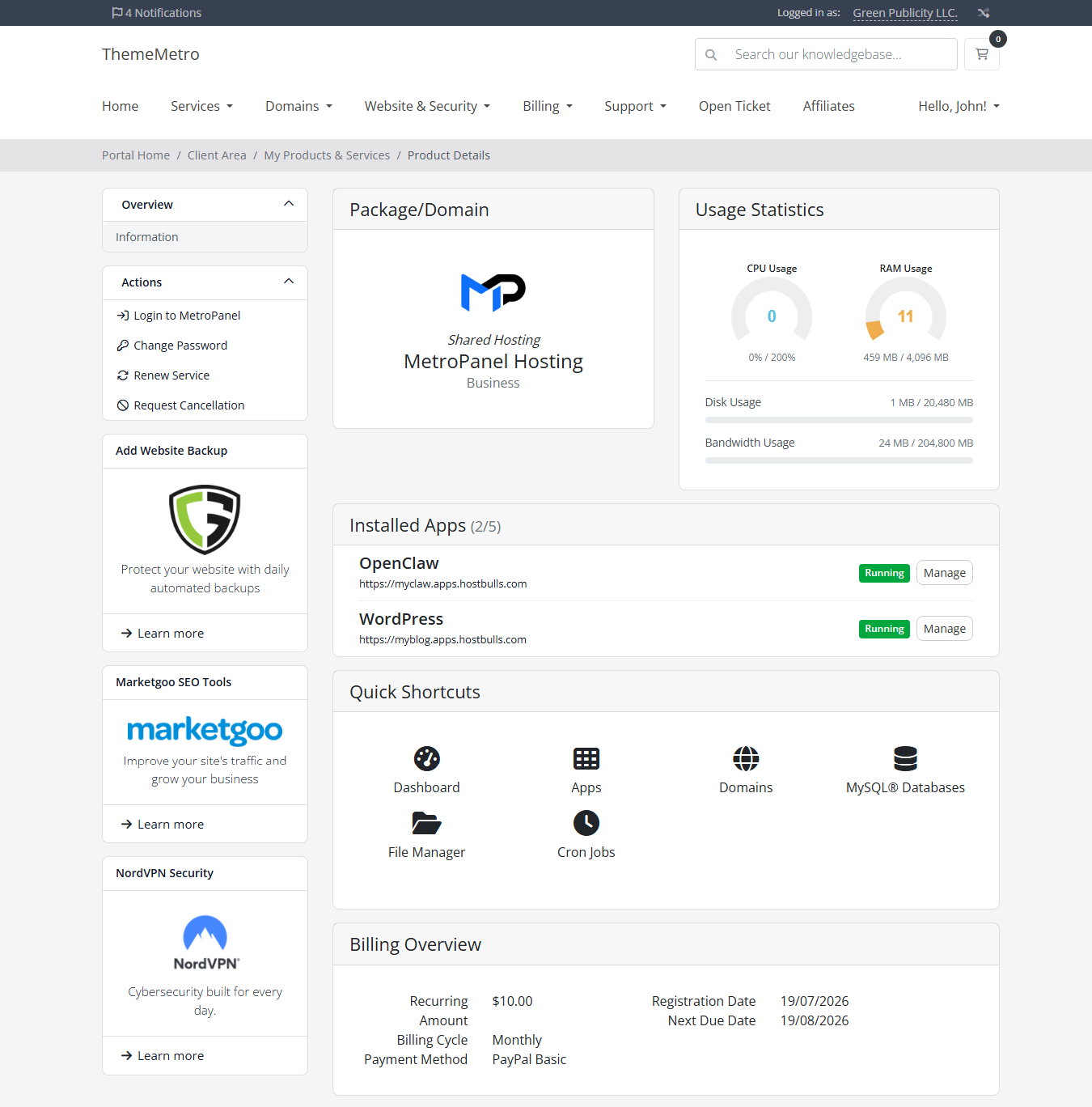Open the Cron Jobs clock icon
Screen dimensions: 1092x1107
[586, 823]
